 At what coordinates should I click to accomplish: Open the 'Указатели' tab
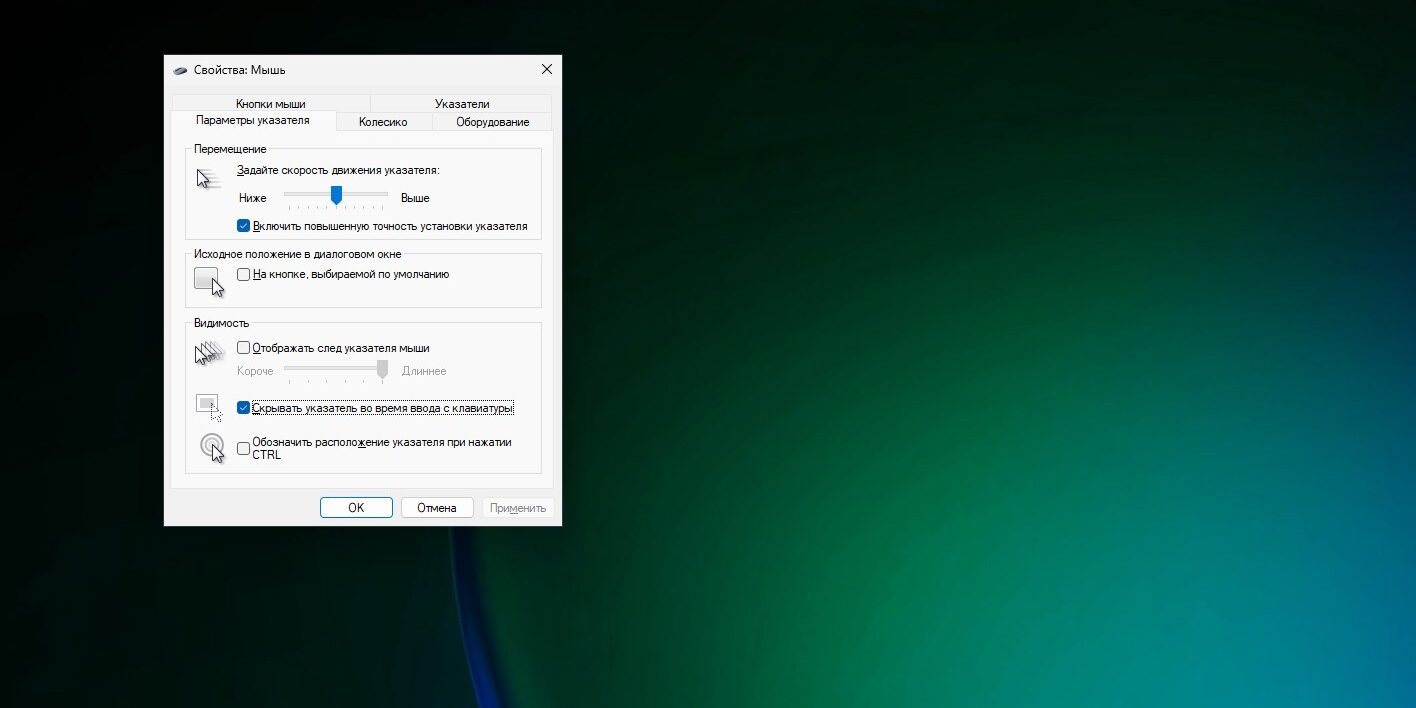pos(461,104)
